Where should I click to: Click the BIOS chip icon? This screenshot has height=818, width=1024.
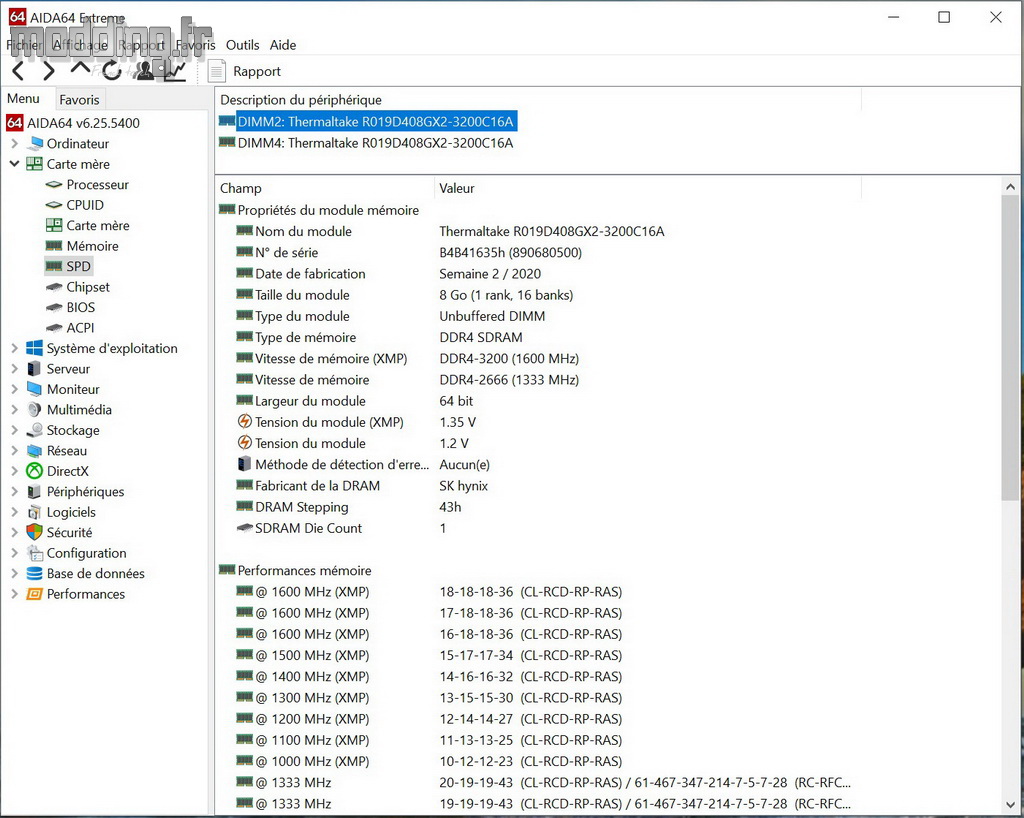coord(54,307)
